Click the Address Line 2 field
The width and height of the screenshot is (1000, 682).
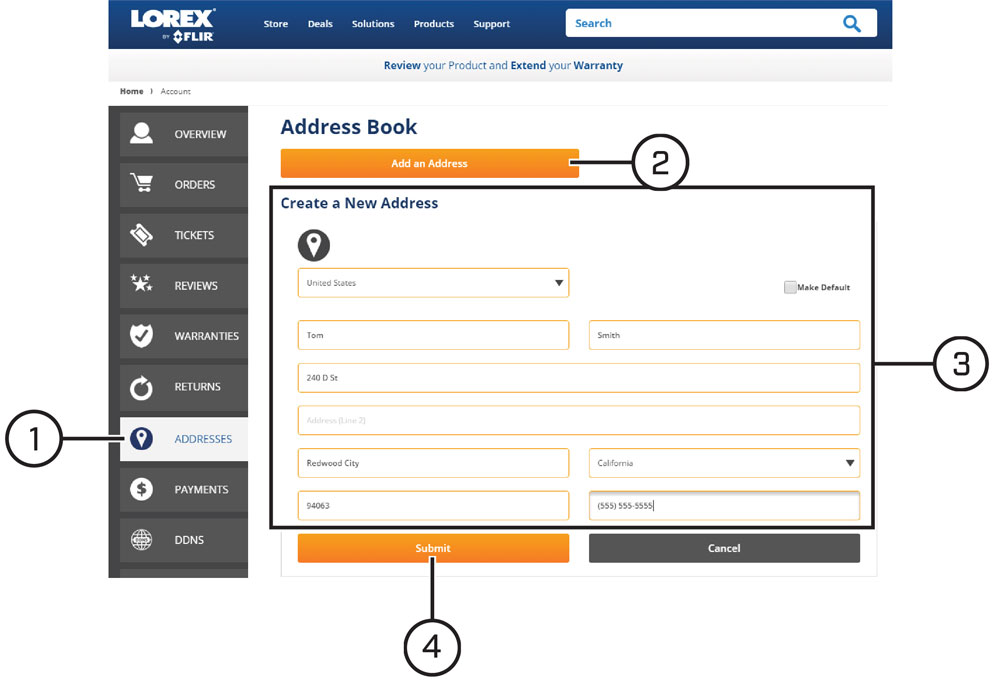[x=578, y=420]
